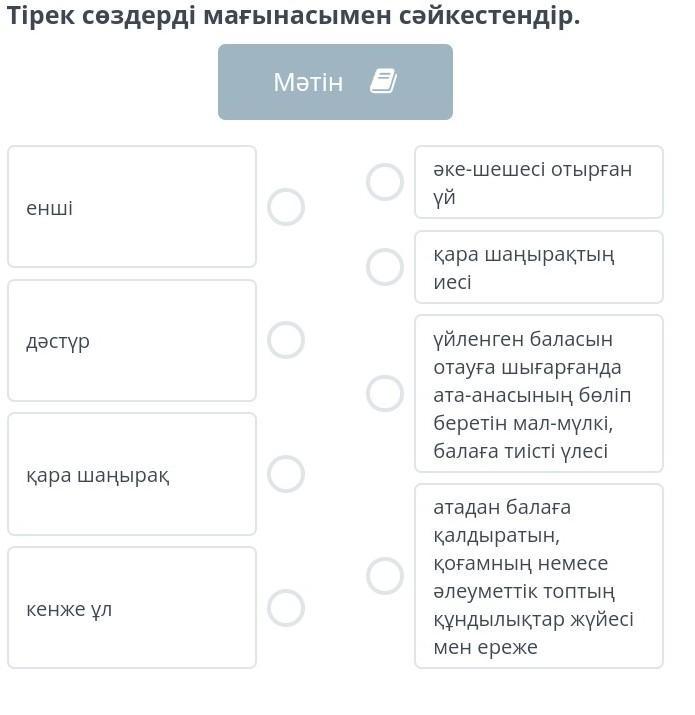Image resolution: width=695 pixels, height=715 pixels.
Task: Click the енші word card
Action: (132, 207)
